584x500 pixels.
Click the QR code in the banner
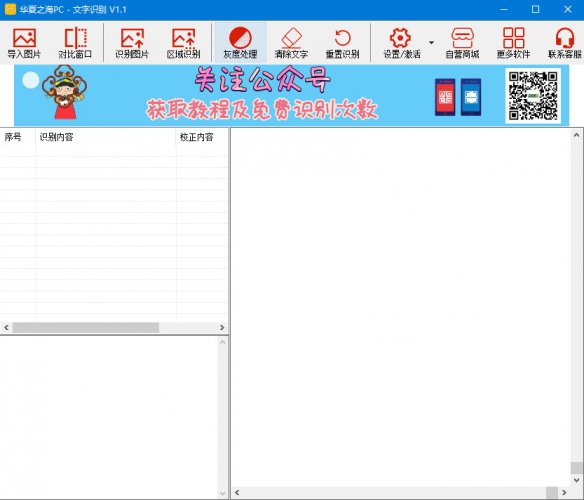point(533,96)
